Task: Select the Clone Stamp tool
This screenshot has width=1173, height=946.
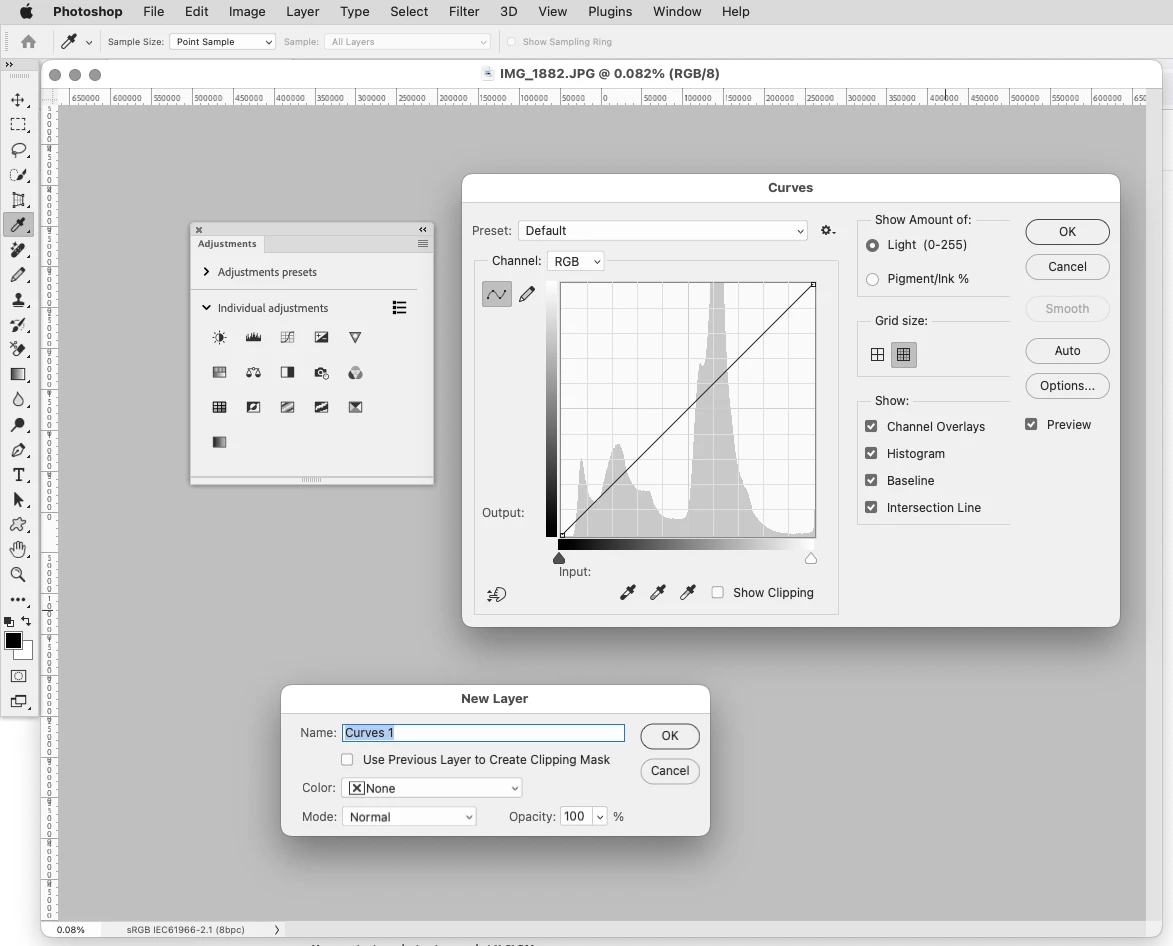Action: (18, 300)
